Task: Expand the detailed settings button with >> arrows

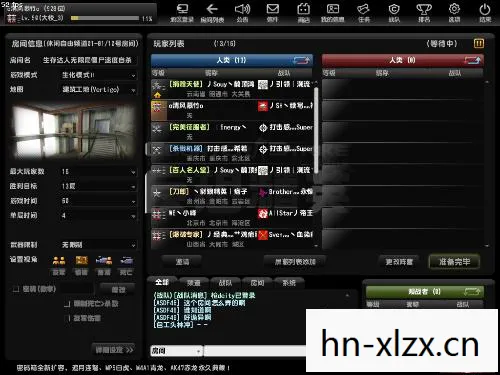Action: (x=113, y=350)
